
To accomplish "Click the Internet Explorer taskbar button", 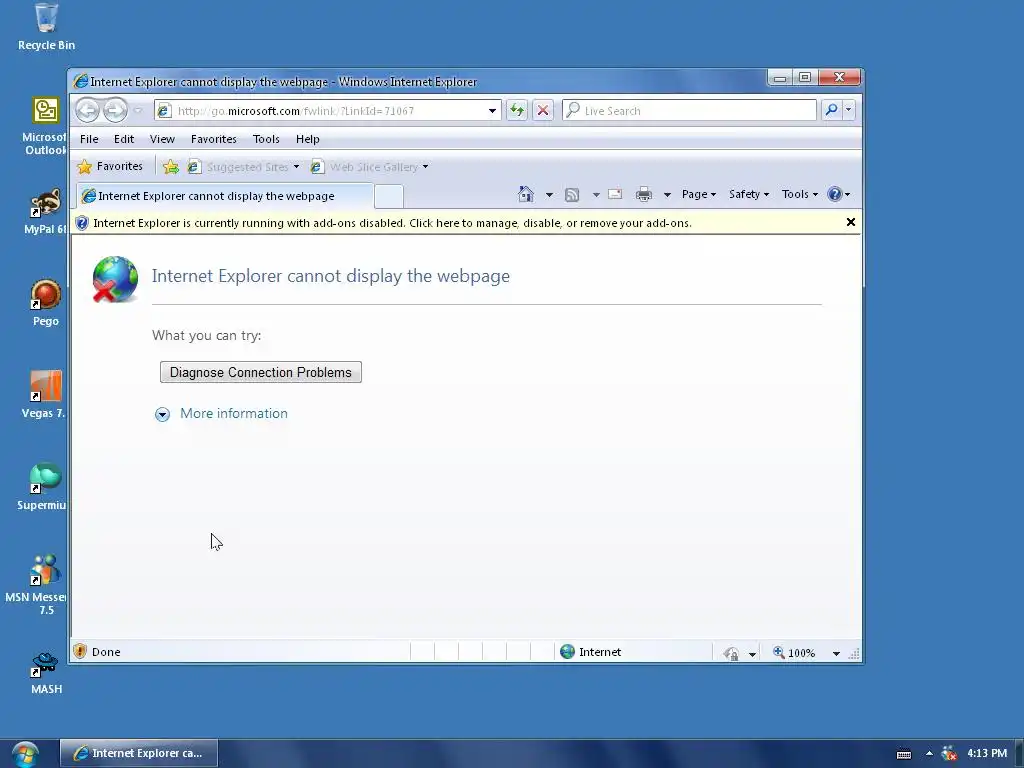I will pos(139,753).
